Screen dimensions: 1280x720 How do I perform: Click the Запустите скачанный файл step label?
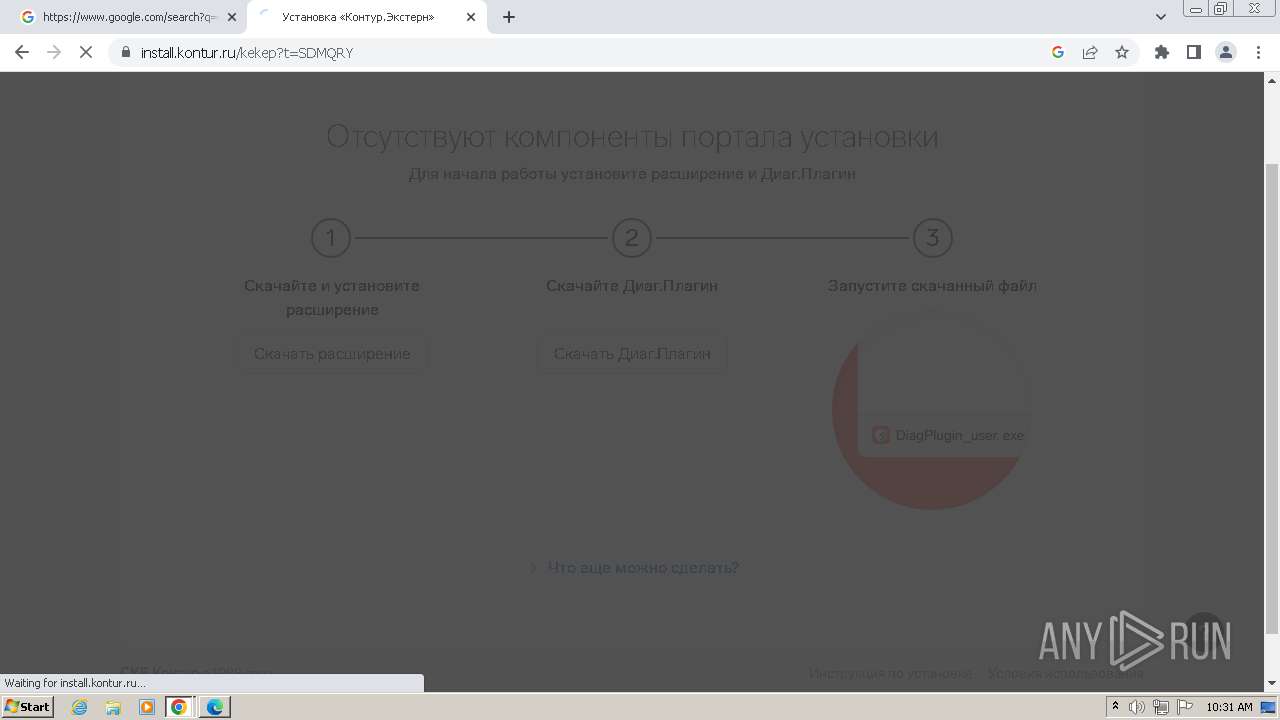pyautogui.click(x=932, y=286)
